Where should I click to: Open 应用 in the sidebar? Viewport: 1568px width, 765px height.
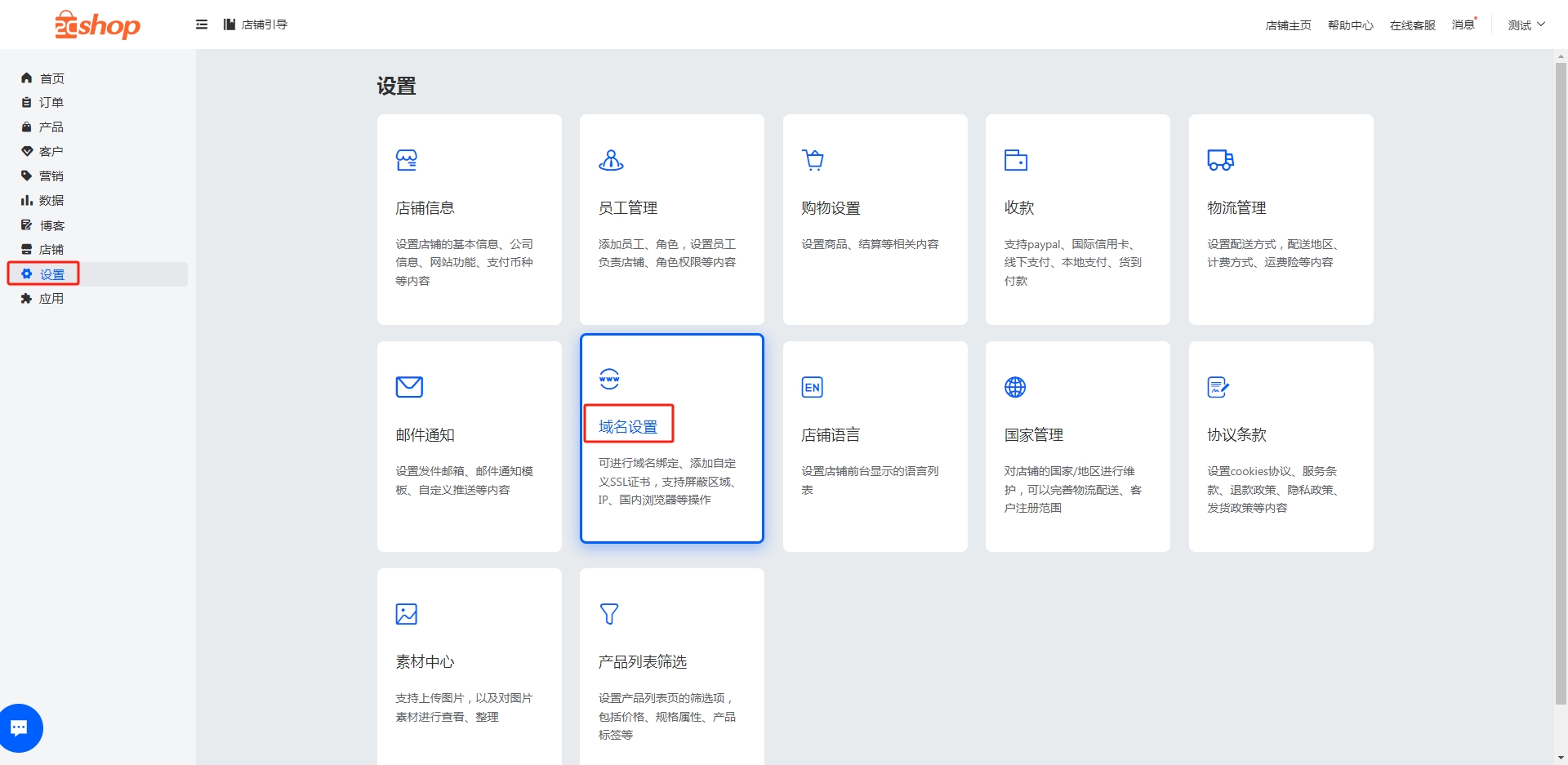pos(51,299)
